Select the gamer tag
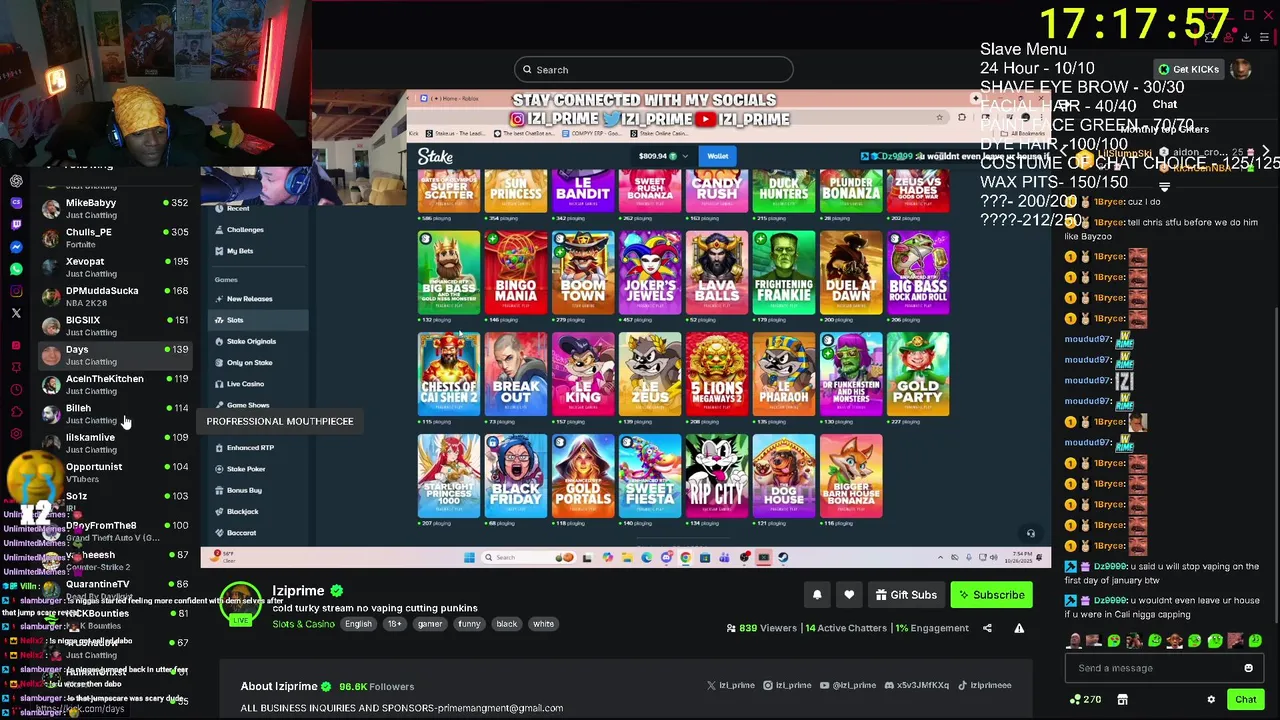Image resolution: width=1280 pixels, height=720 pixels. point(430,624)
